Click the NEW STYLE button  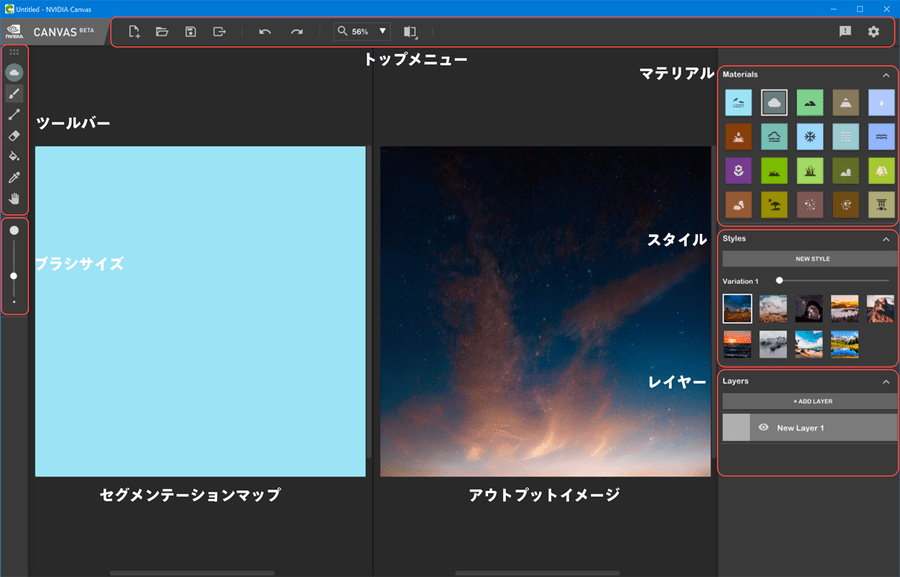tap(811, 259)
